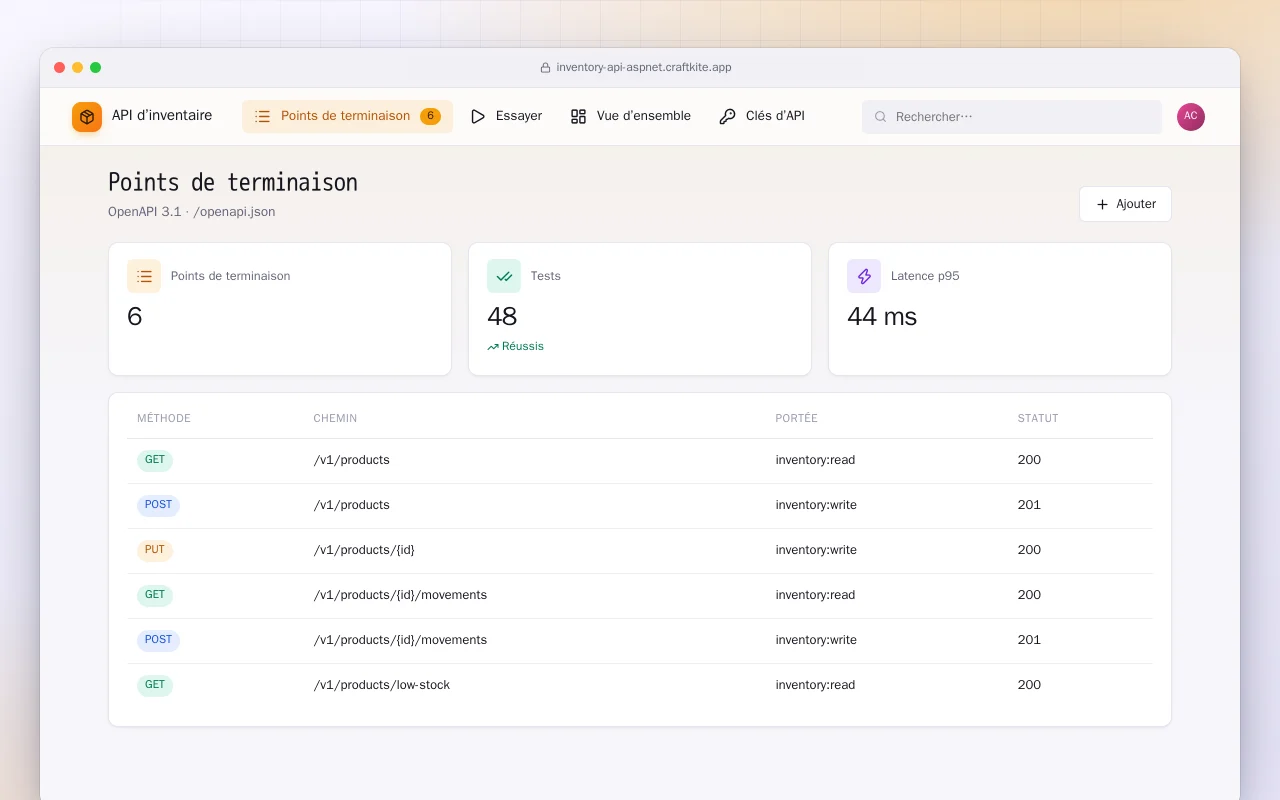Click the lock icon in the address bar

(545, 68)
